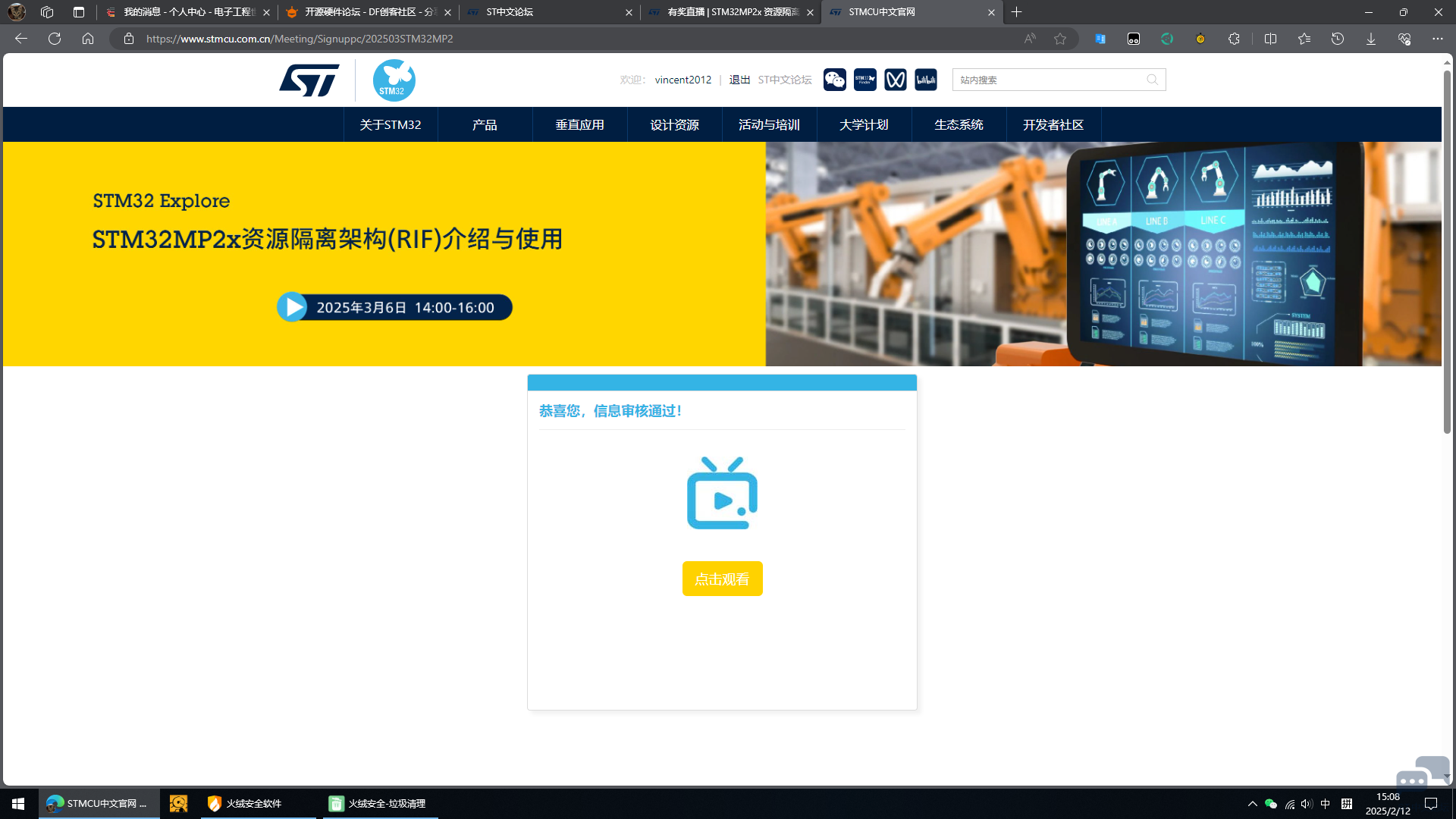Screen dimensions: 1456x819
Task: Click the 退出 logout link
Action: [739, 80]
